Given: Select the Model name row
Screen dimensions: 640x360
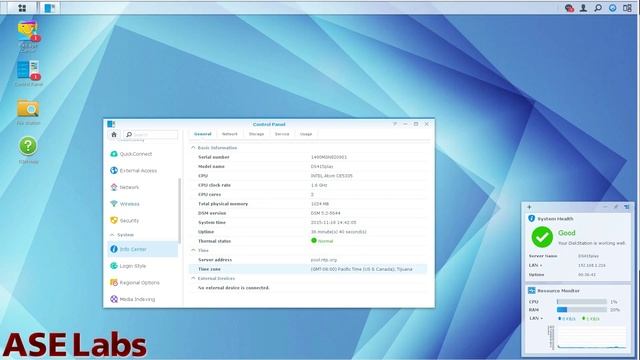Looking at the screenshot, I should tap(308, 167).
